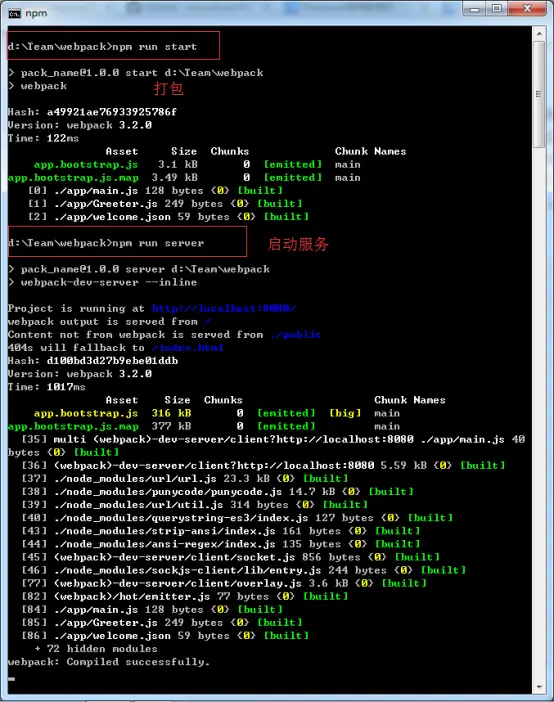Image resolution: width=554 pixels, height=702 pixels.
Task: Click the scrollbar up arrow
Action: tap(539, 34)
